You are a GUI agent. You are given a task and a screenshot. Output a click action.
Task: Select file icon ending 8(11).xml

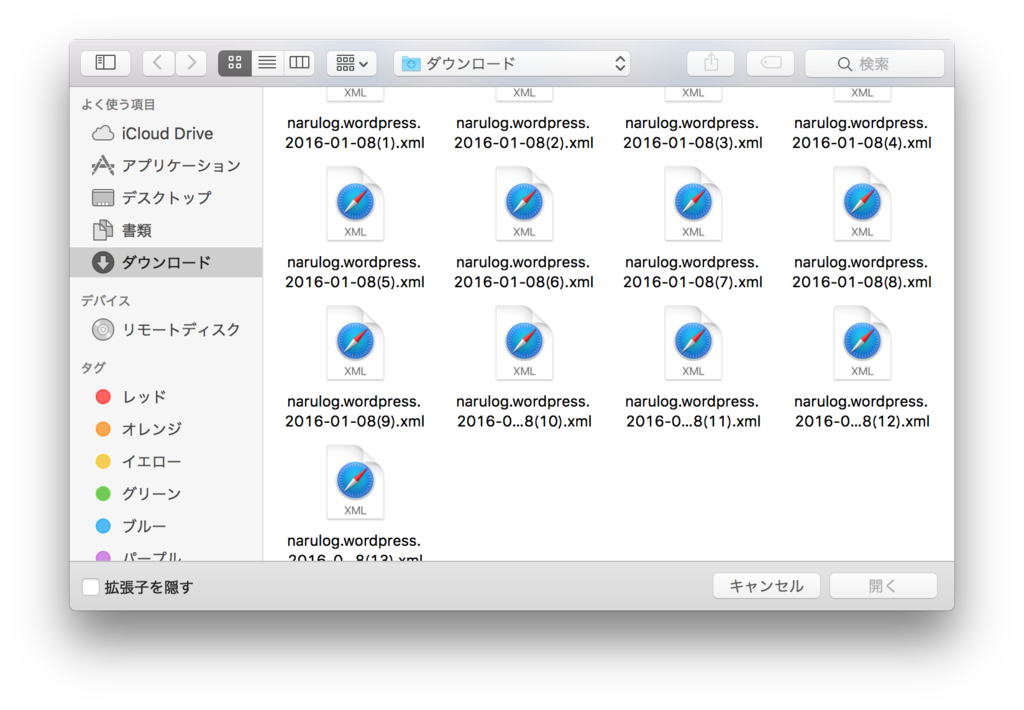click(x=693, y=343)
